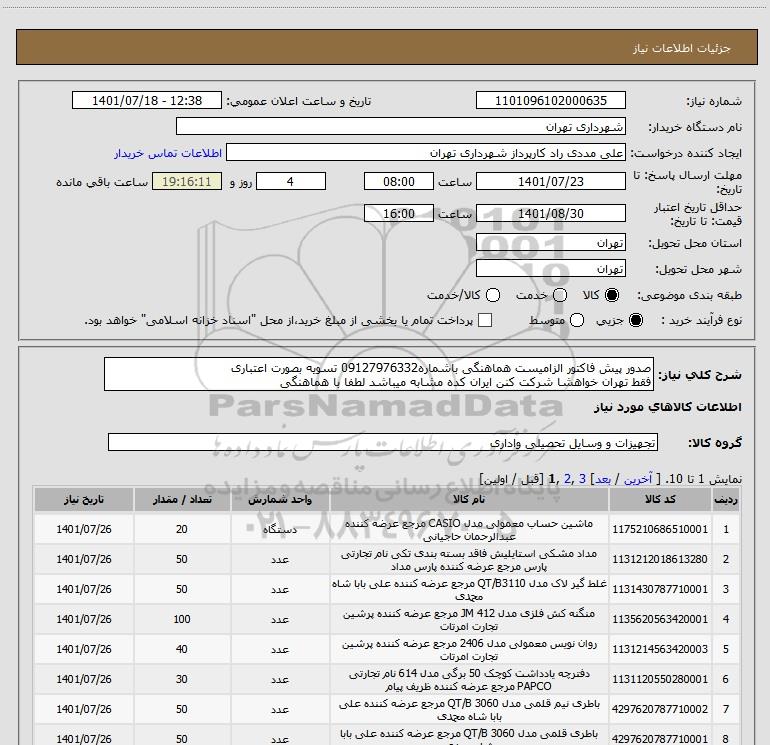Click item code 1131120550280001
Image resolution: width=770 pixels, height=745 pixels.
point(660,679)
